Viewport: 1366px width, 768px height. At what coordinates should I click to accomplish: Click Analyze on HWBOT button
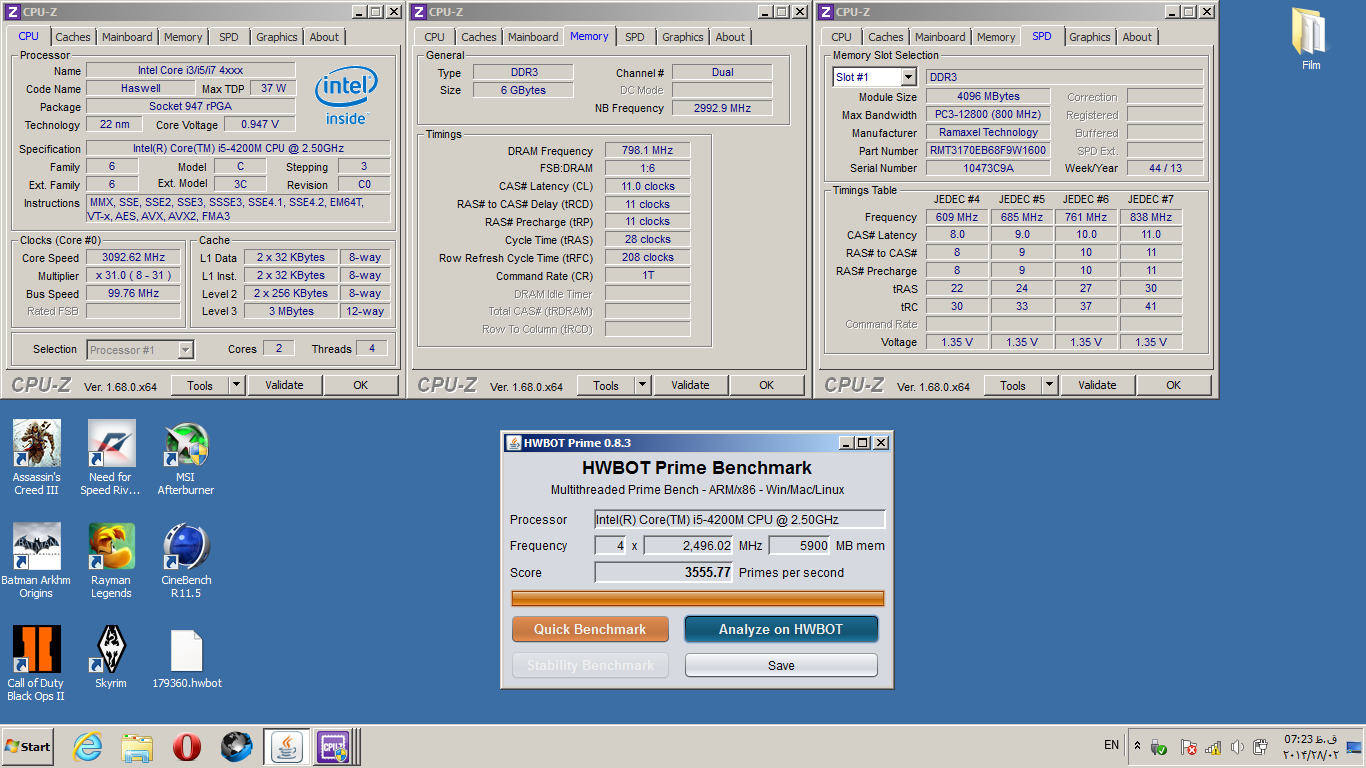[x=781, y=629]
